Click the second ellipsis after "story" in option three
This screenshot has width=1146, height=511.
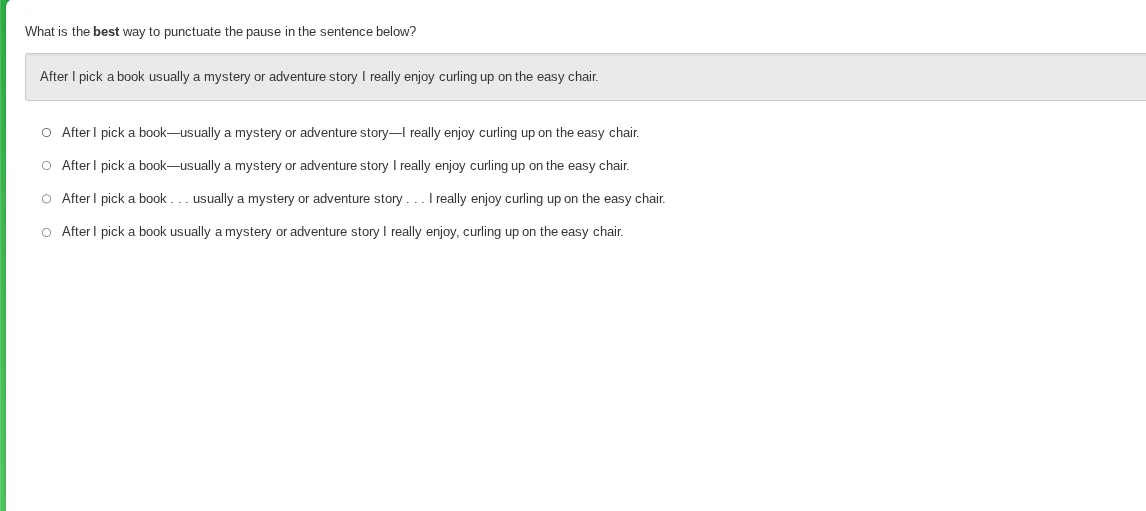tap(415, 199)
